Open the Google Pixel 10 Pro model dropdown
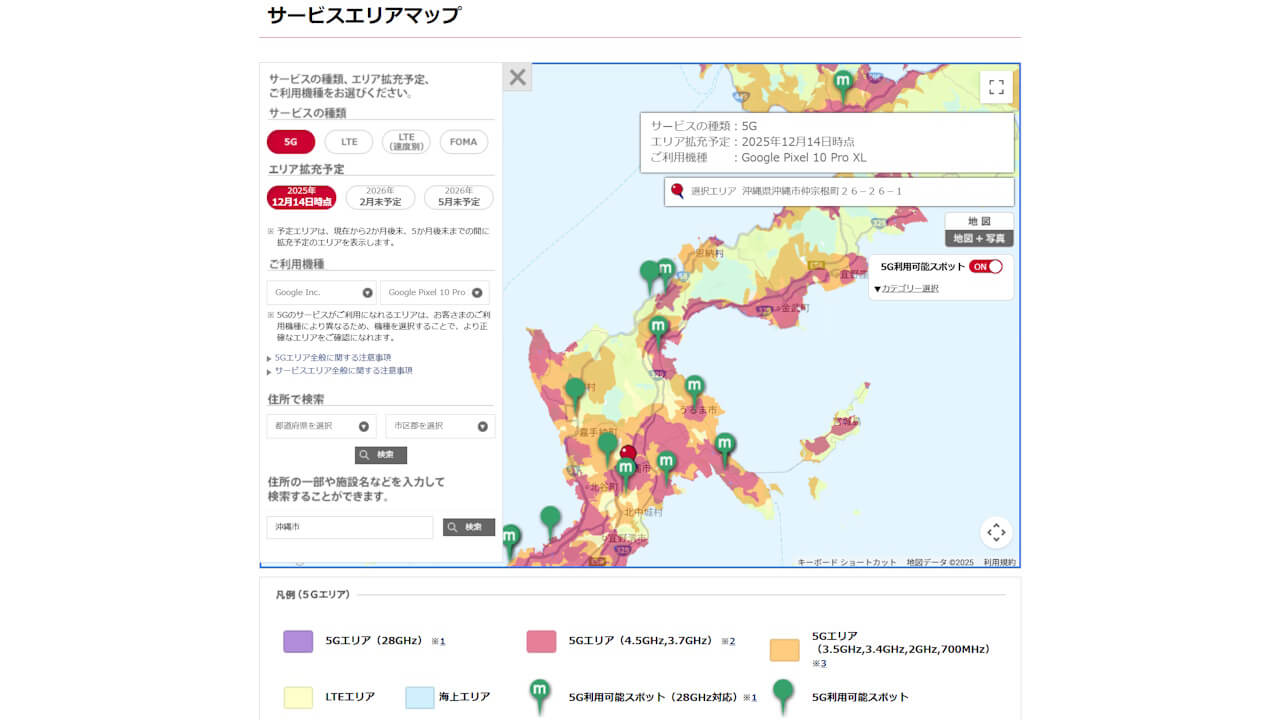This screenshot has height=720, width=1280. (x=436, y=291)
